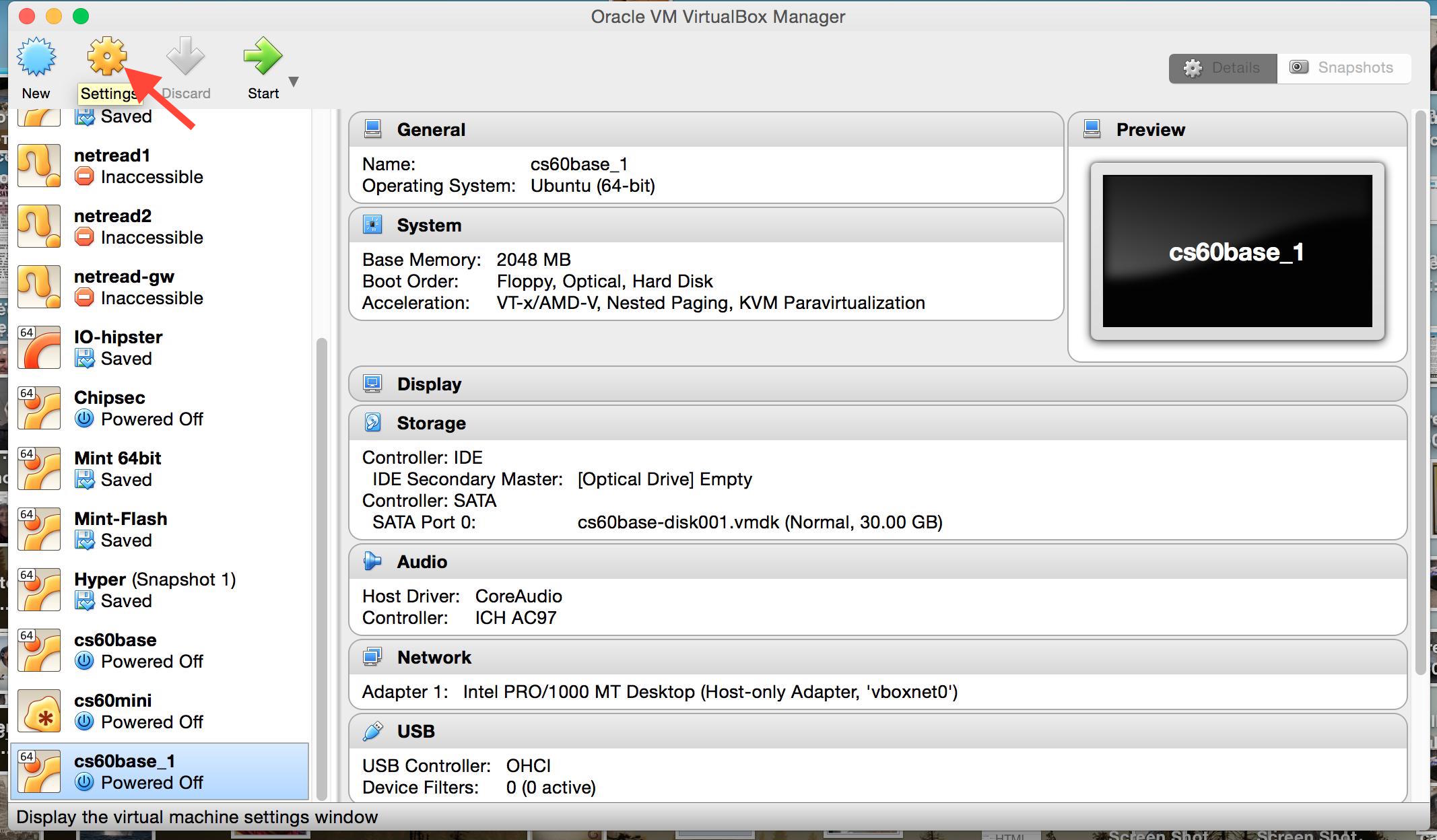Click the Preview panel title
Screen dimensions: 1437x840
(1150, 130)
